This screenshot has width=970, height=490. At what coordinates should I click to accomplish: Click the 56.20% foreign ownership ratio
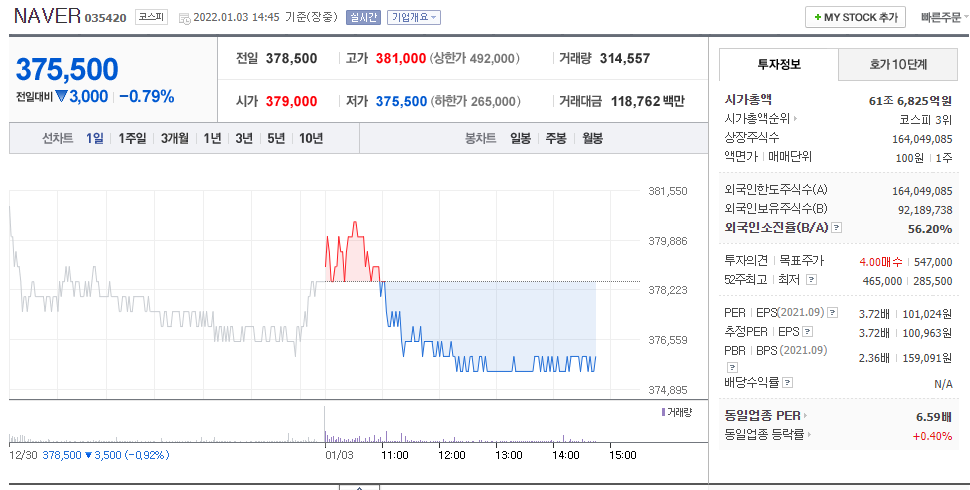[x=930, y=229]
